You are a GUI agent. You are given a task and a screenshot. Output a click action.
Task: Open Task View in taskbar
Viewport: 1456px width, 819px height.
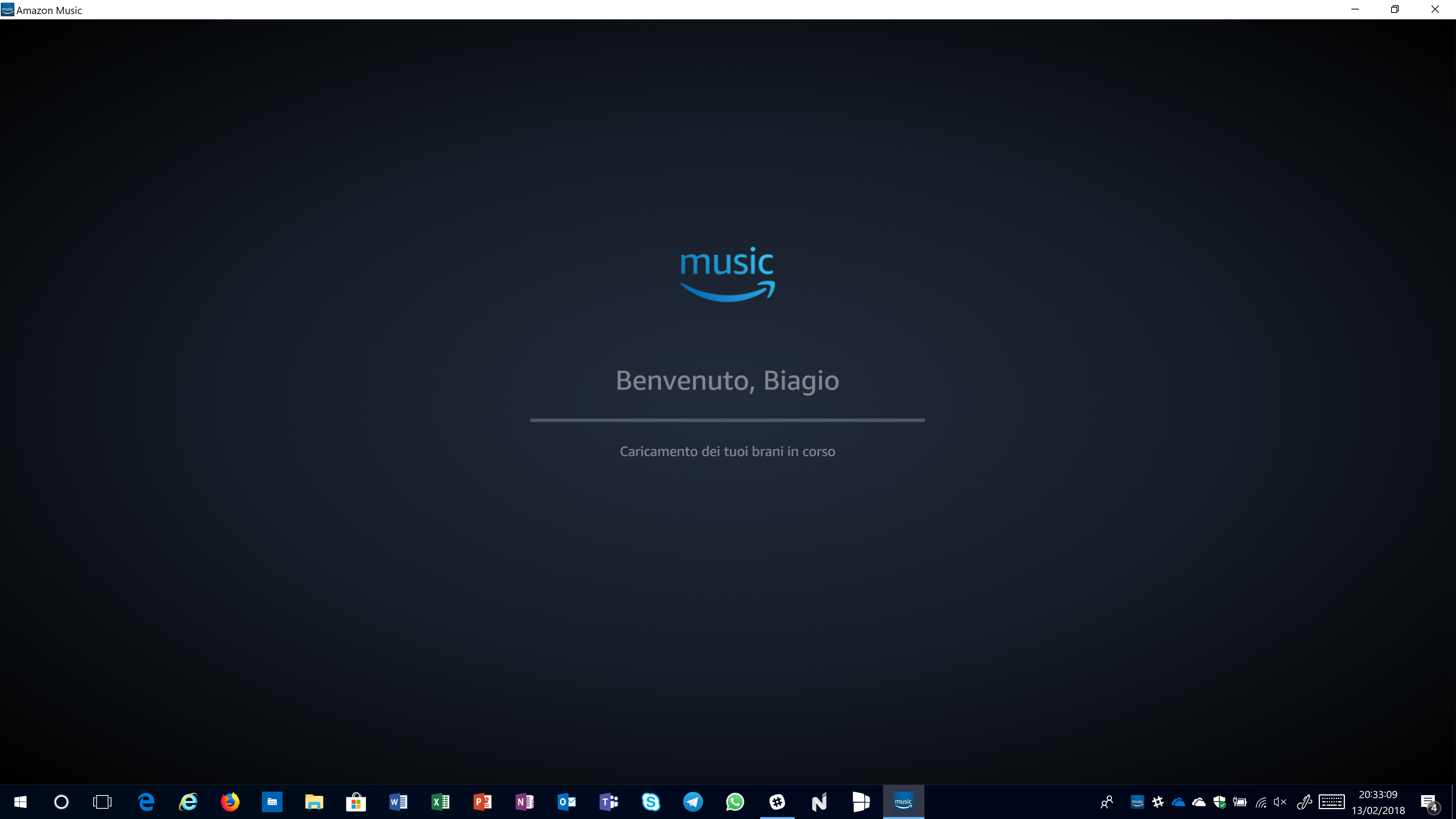(x=102, y=802)
